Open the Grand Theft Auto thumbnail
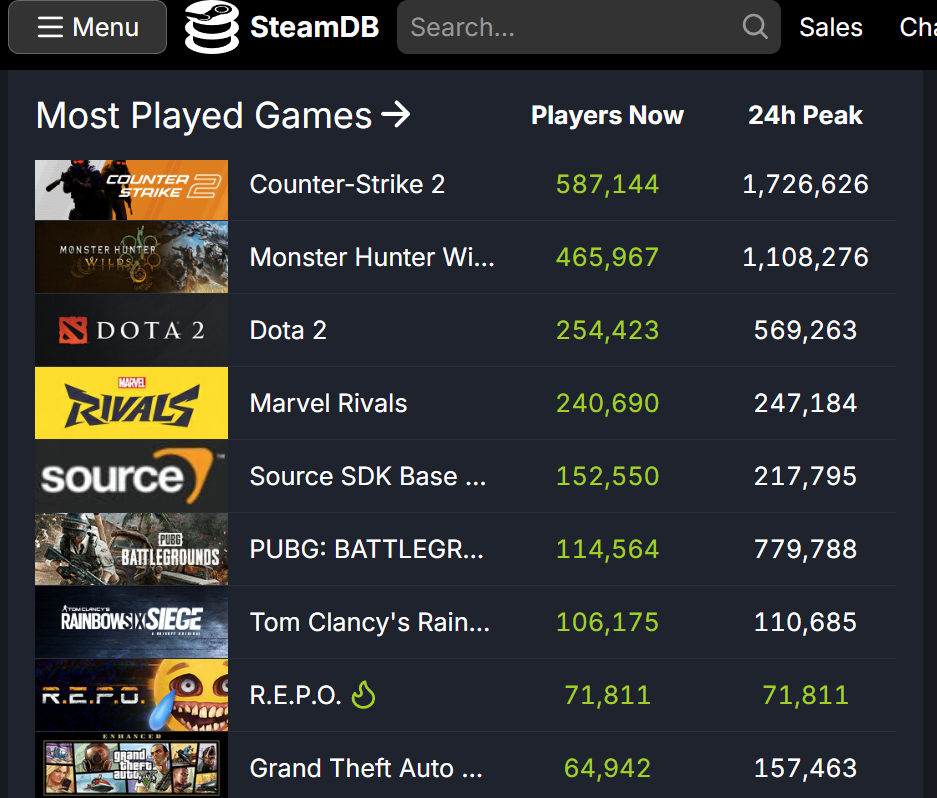 click(131, 765)
